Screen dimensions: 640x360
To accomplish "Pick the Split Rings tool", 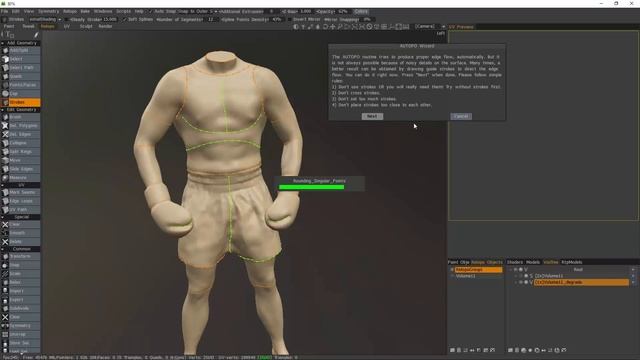I will pos(20,152).
